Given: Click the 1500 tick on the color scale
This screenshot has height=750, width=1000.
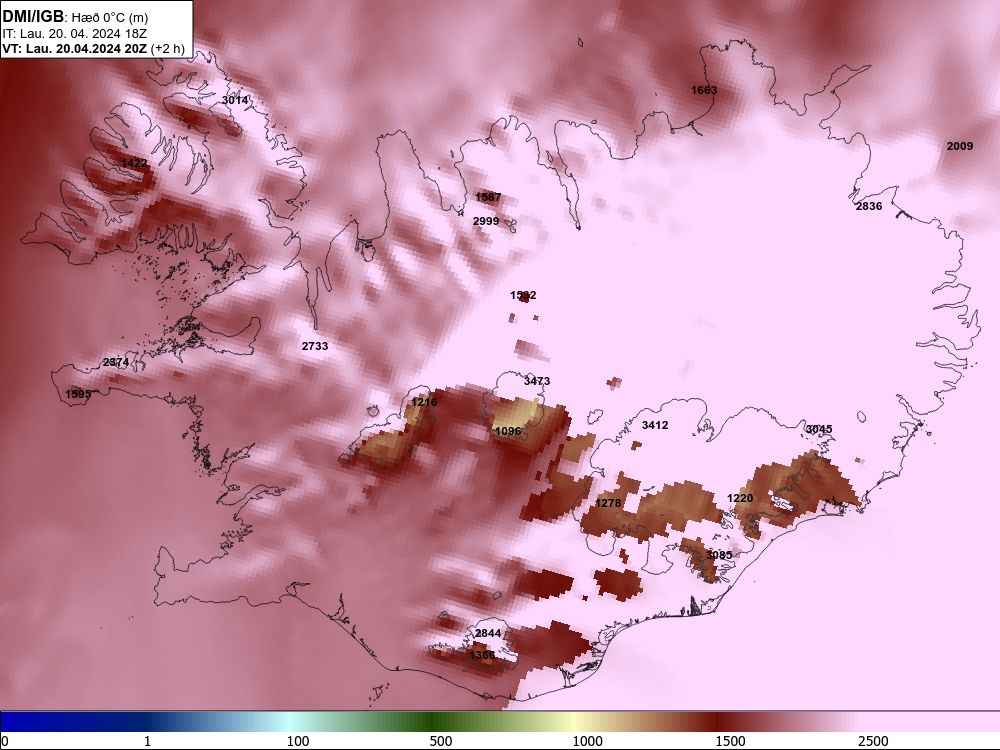Looking at the screenshot, I should [730, 741].
